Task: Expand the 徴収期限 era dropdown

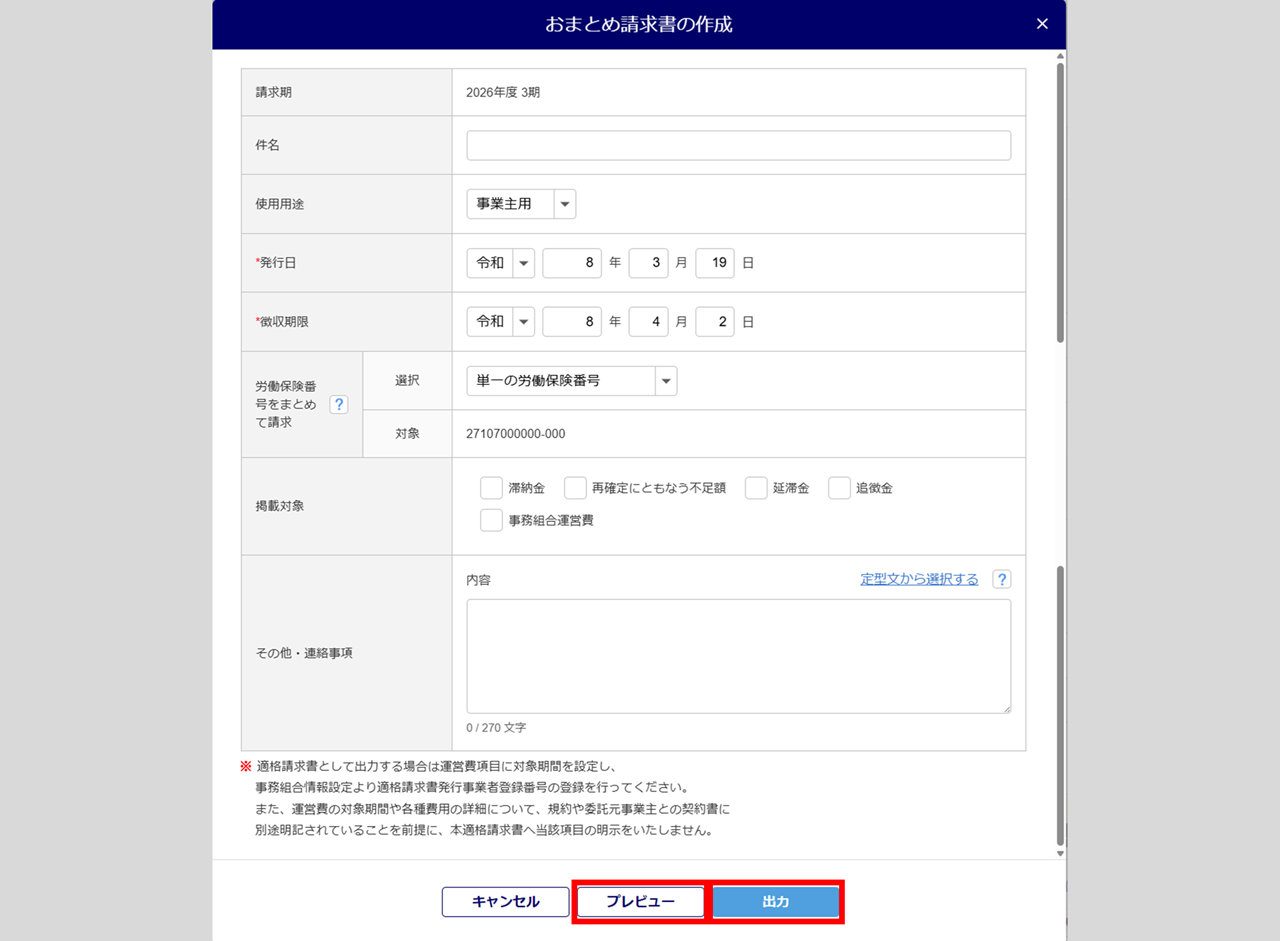Action: pyautogui.click(x=501, y=322)
